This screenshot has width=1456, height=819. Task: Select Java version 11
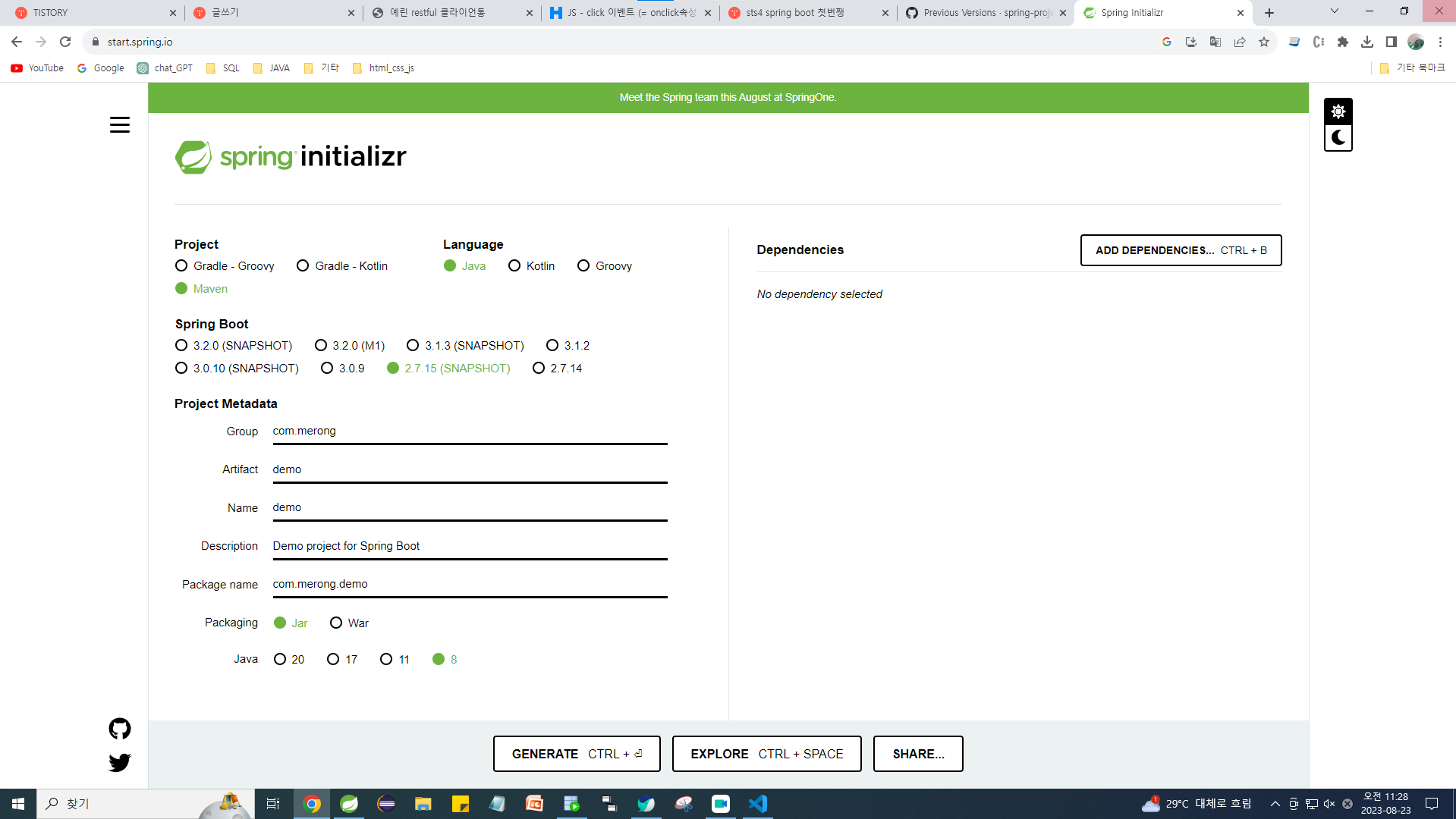coord(395,660)
